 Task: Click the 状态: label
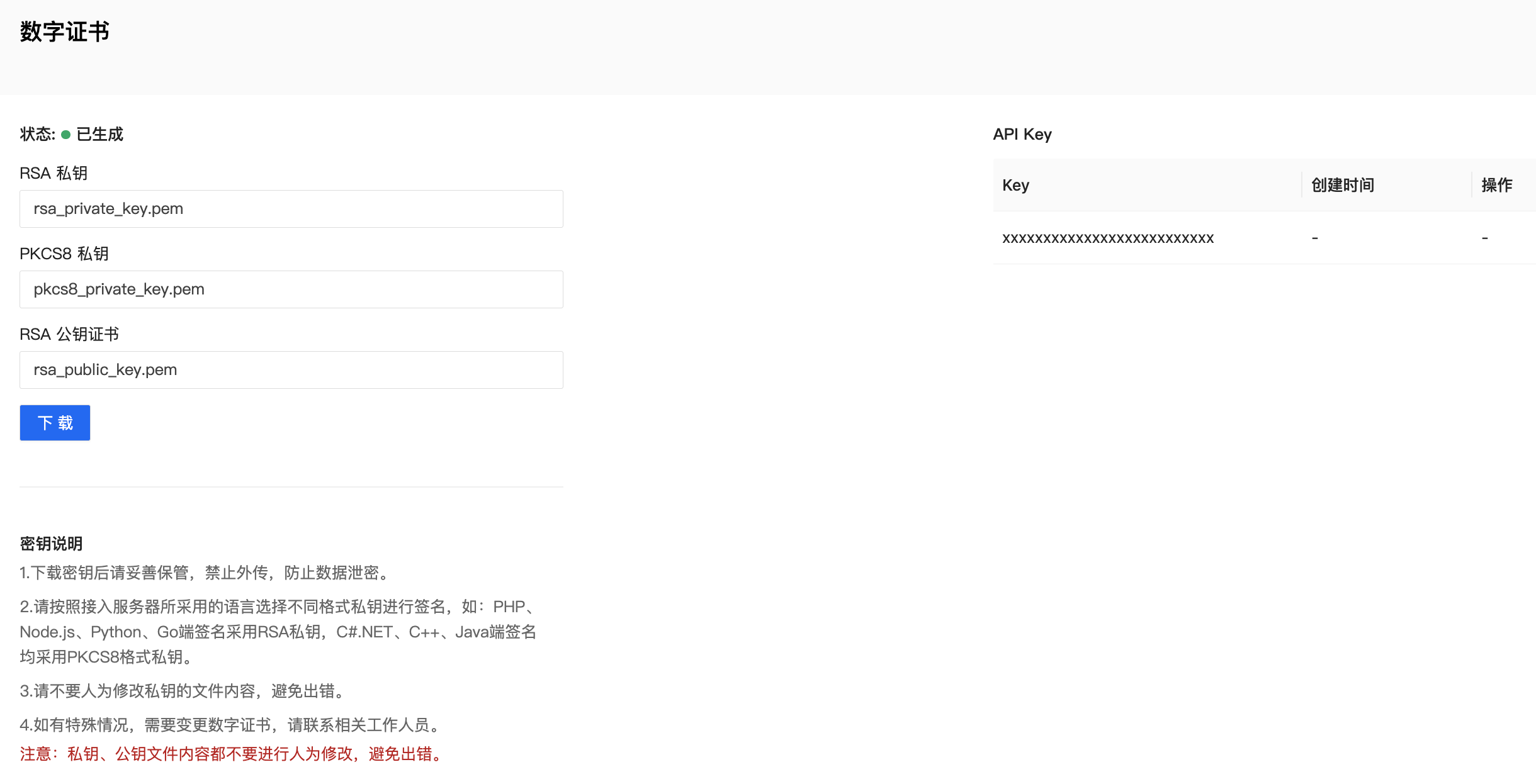38,134
